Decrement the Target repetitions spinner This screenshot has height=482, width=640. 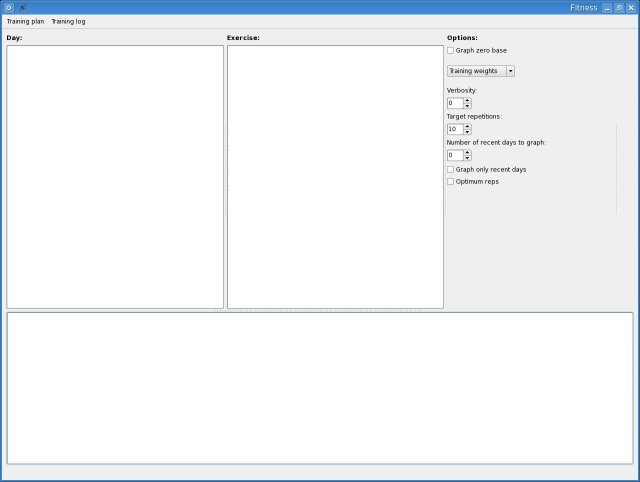[467, 132]
